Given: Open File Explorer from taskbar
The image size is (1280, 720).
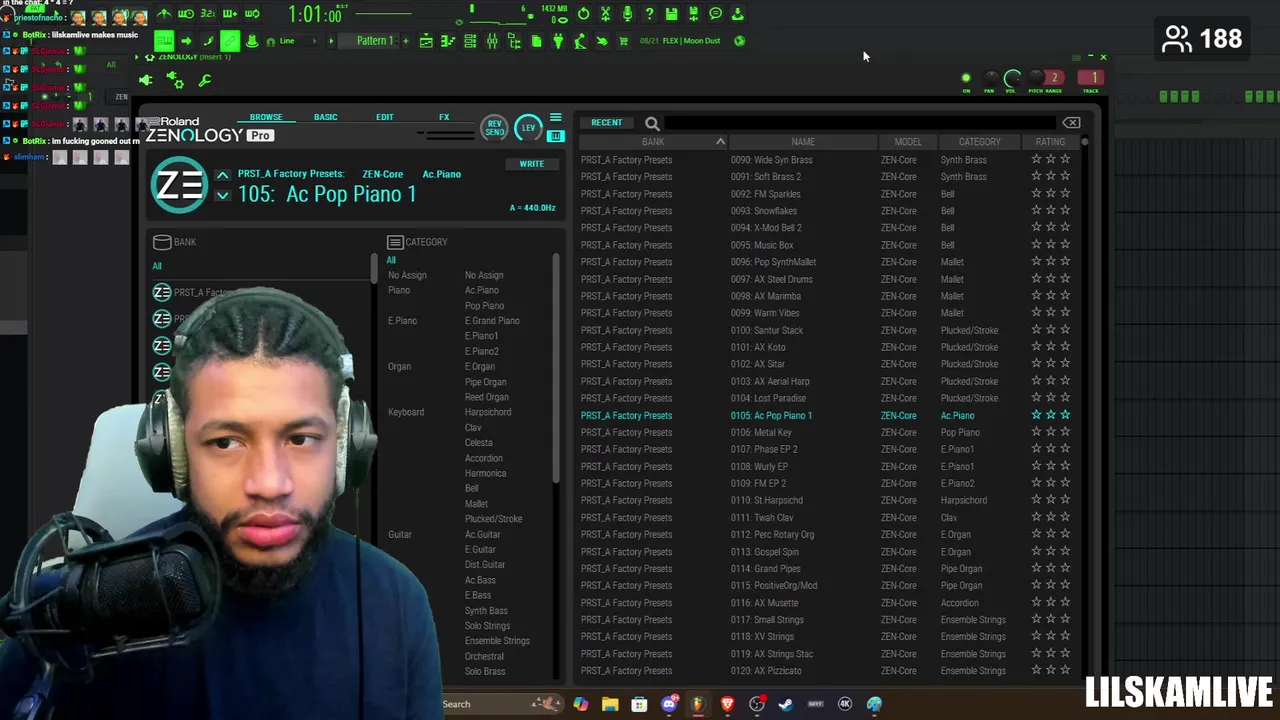Looking at the screenshot, I should (610, 705).
